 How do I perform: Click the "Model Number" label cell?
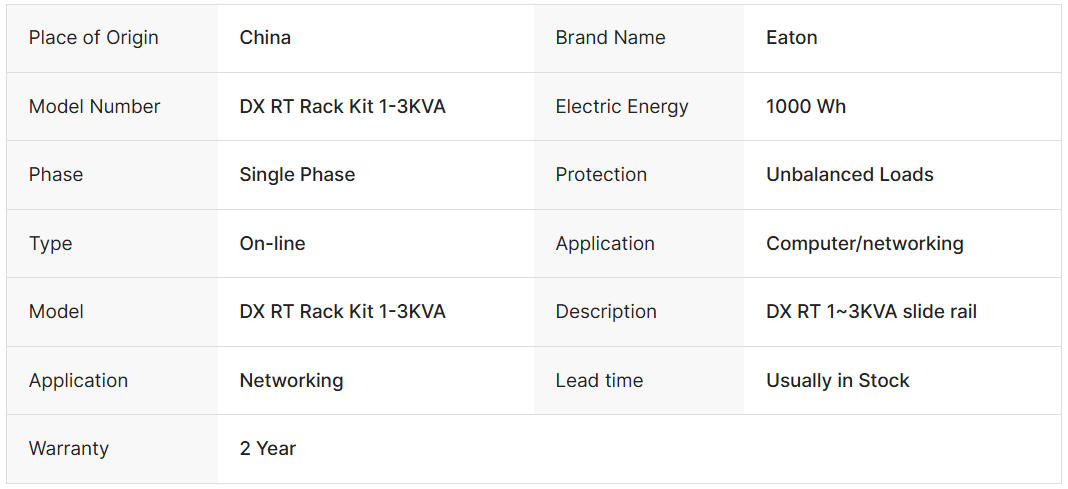coord(94,107)
